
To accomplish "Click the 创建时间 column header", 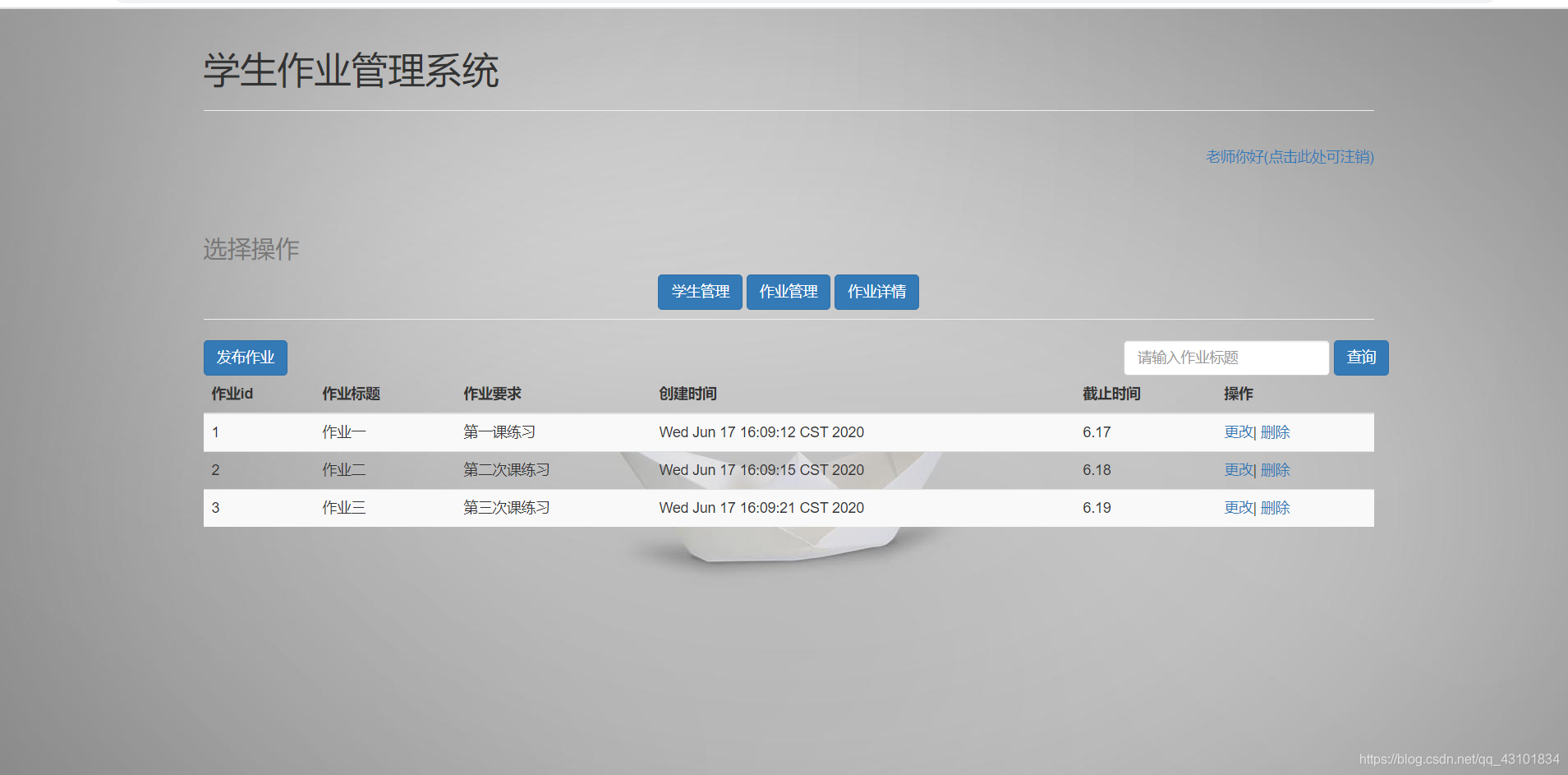I will point(688,394).
